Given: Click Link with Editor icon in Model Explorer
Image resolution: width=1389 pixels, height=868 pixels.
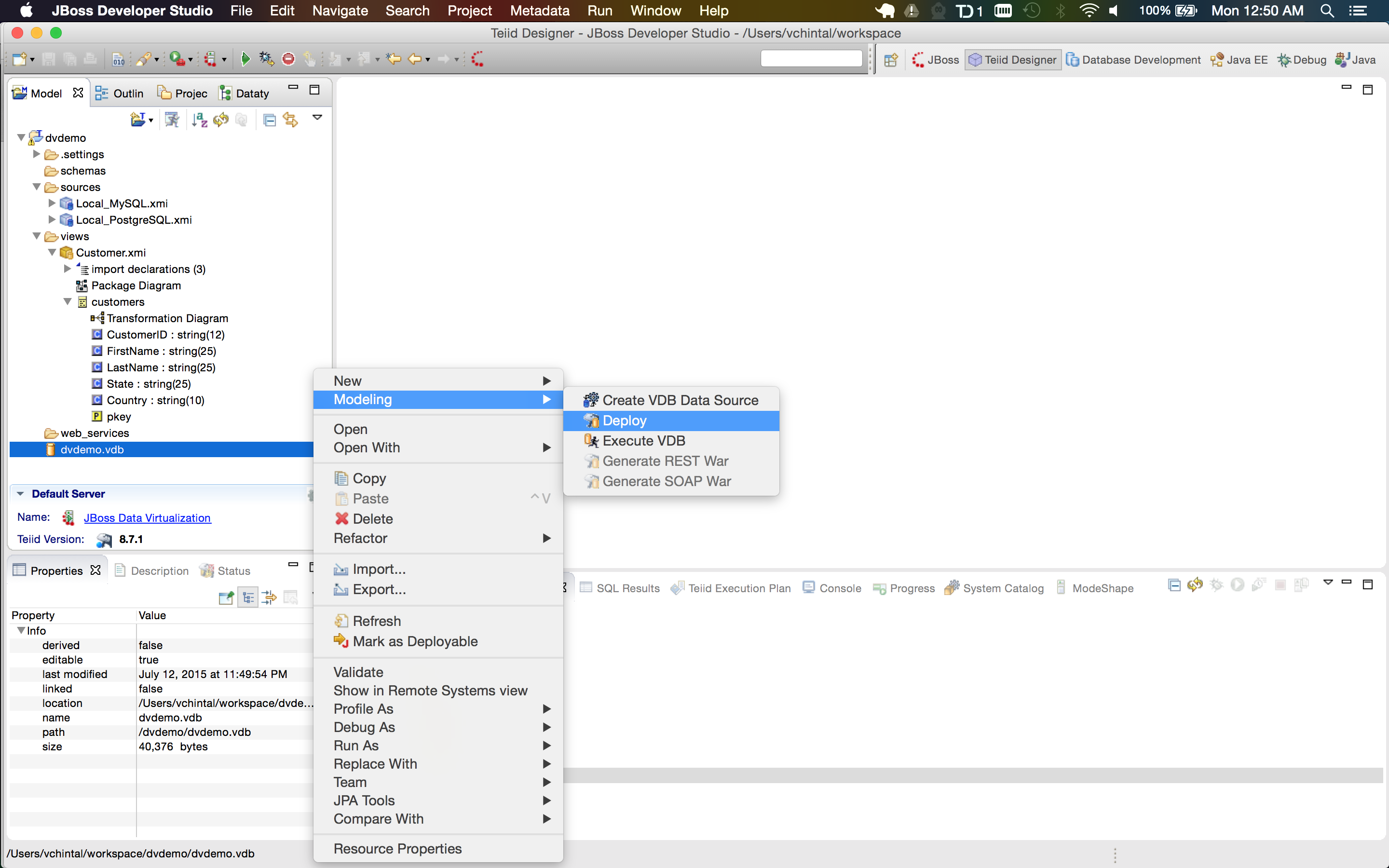Looking at the screenshot, I should [x=290, y=120].
